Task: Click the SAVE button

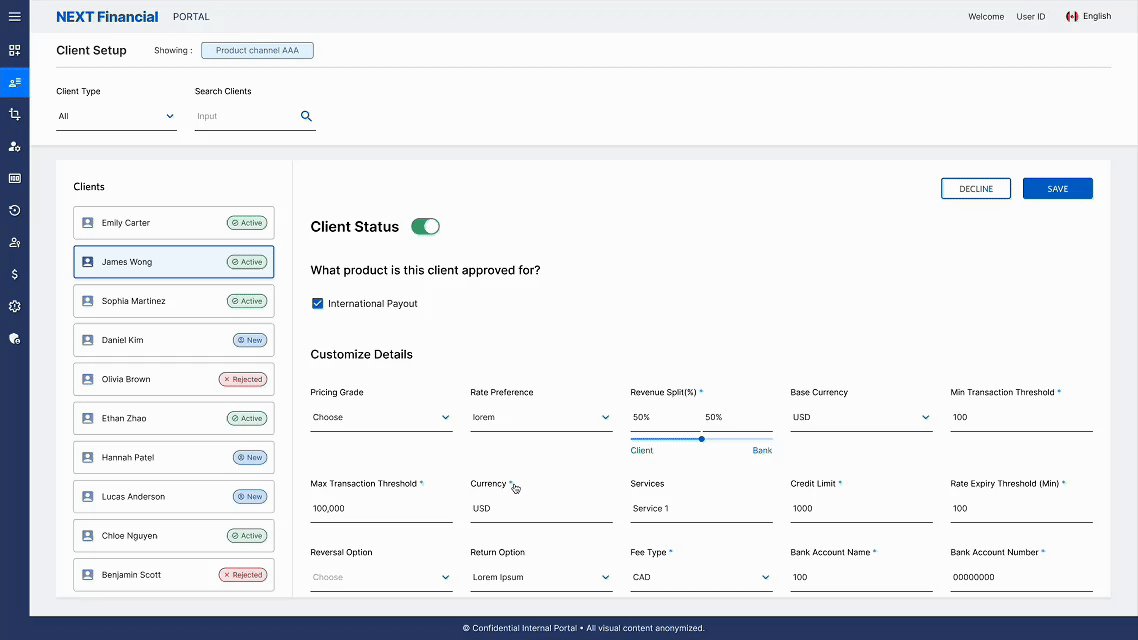Action: pyautogui.click(x=1057, y=189)
